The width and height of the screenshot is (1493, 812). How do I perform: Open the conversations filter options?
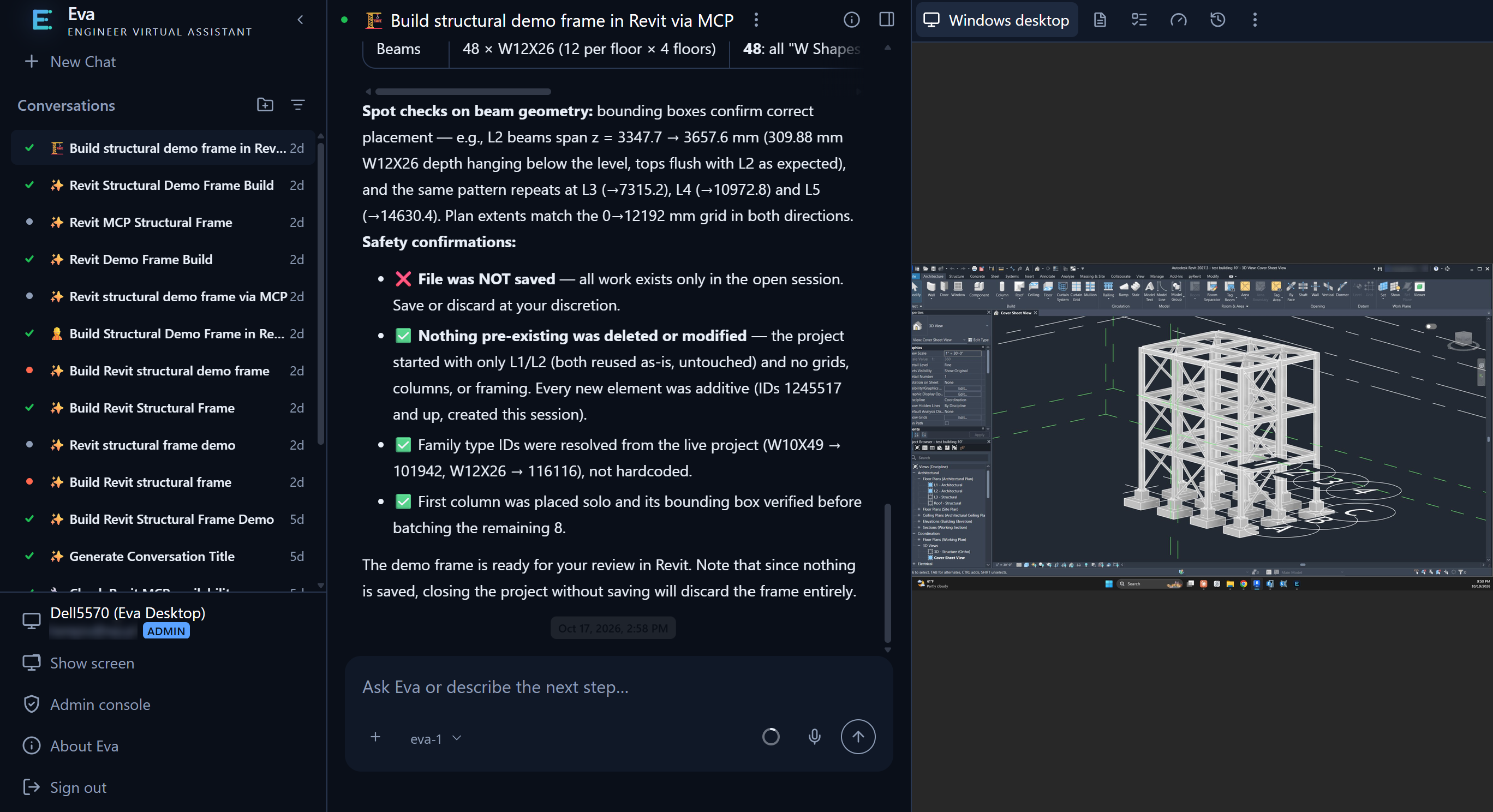298,105
